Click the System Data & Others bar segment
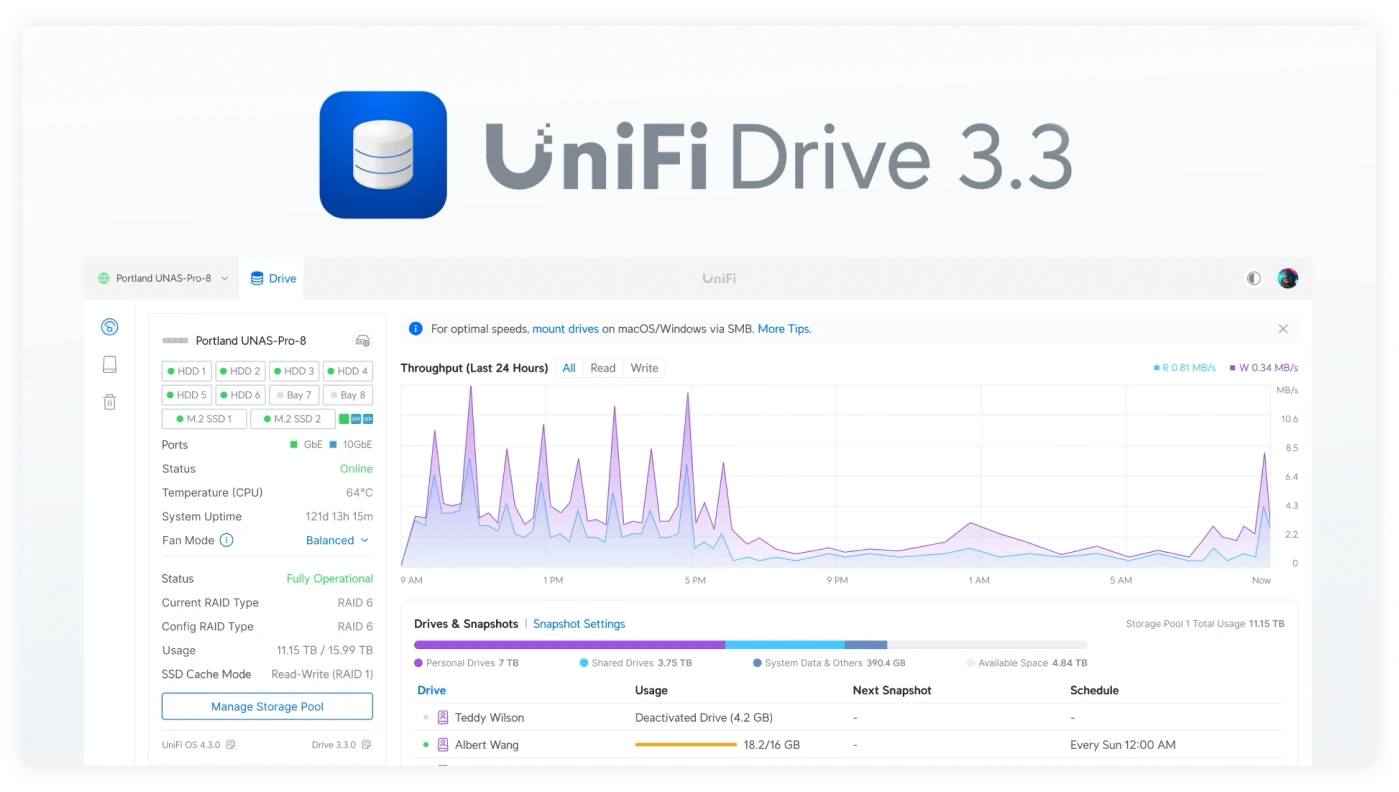This screenshot has width=1399, height=792. coord(866,645)
